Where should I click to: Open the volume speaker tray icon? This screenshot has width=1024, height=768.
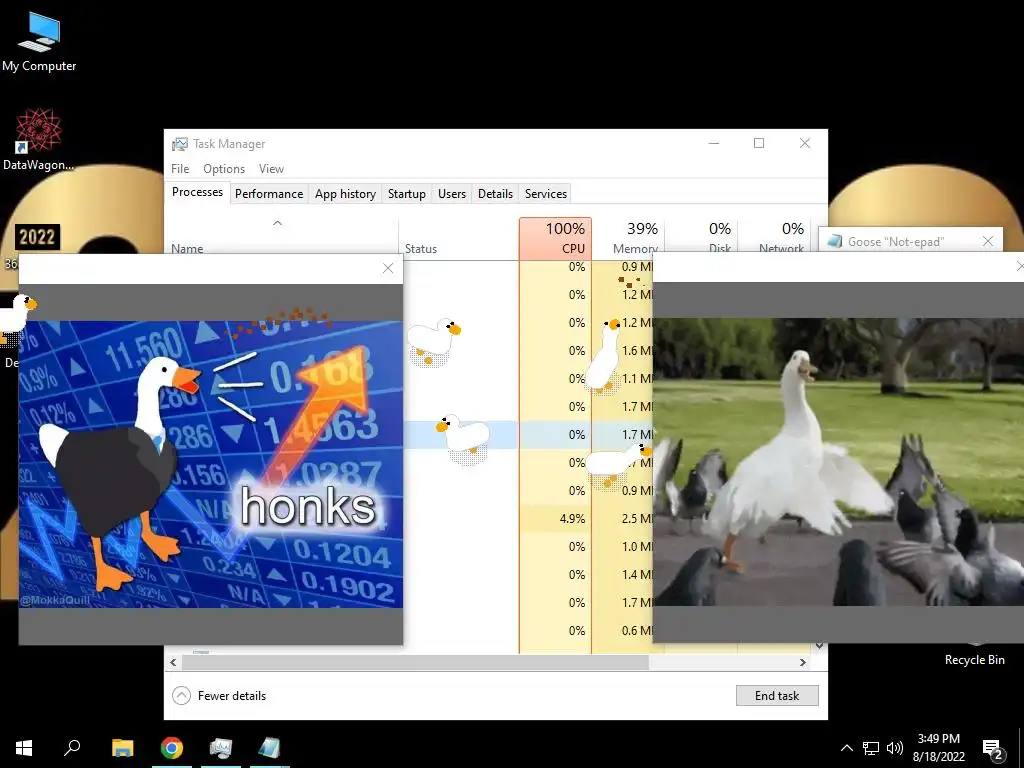pyautogui.click(x=895, y=748)
